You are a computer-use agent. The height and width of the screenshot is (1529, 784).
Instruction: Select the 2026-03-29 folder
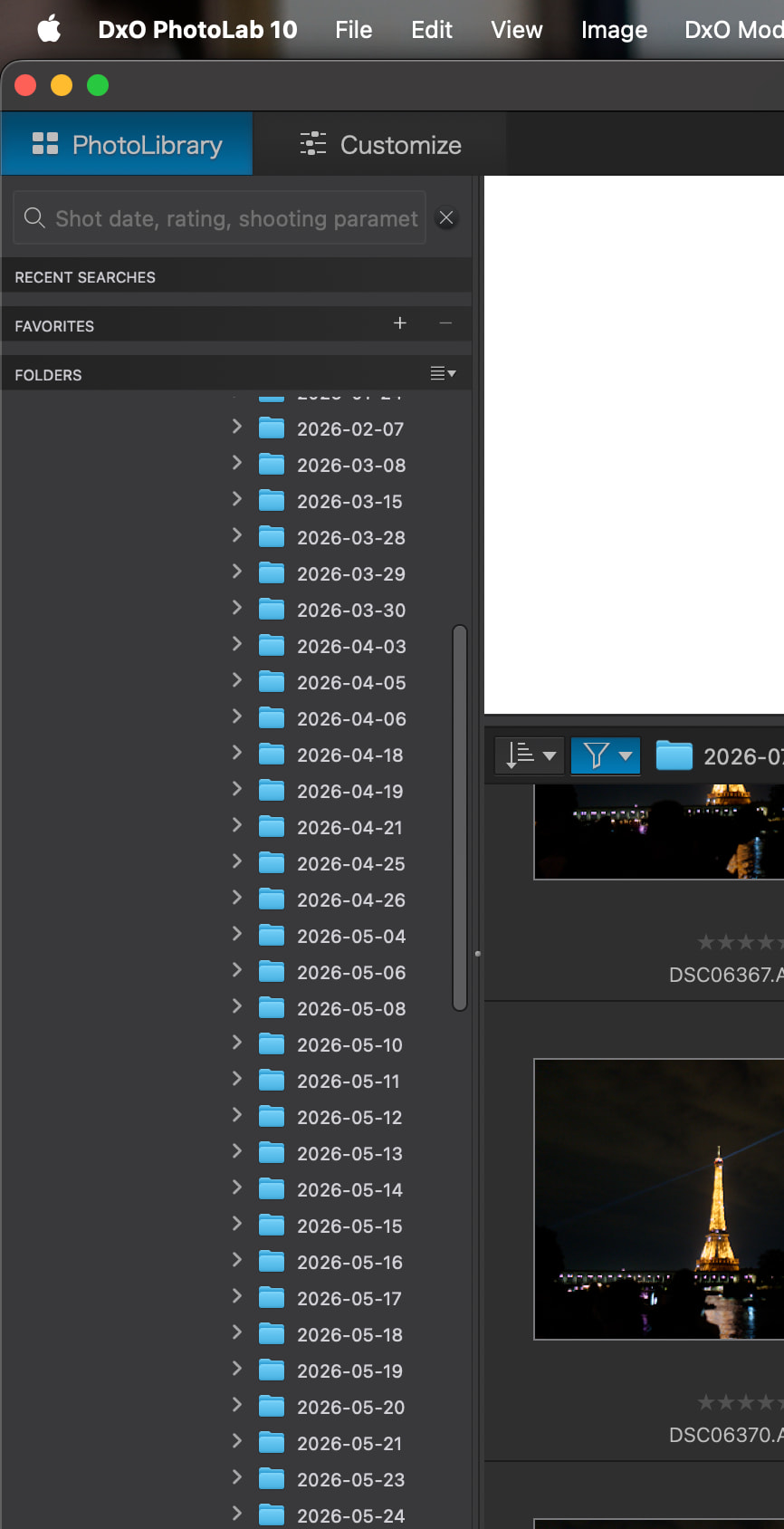point(351,573)
